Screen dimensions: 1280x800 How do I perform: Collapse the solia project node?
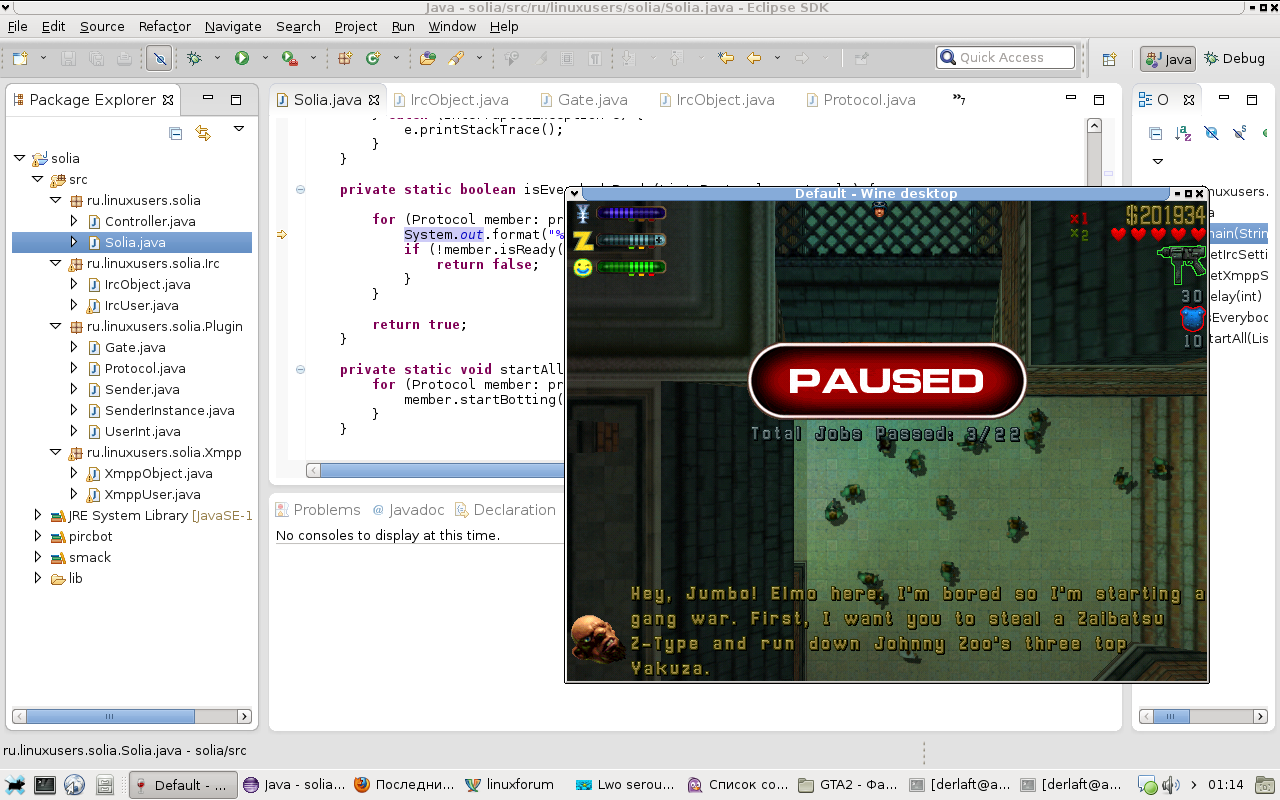pyautogui.click(x=19, y=158)
